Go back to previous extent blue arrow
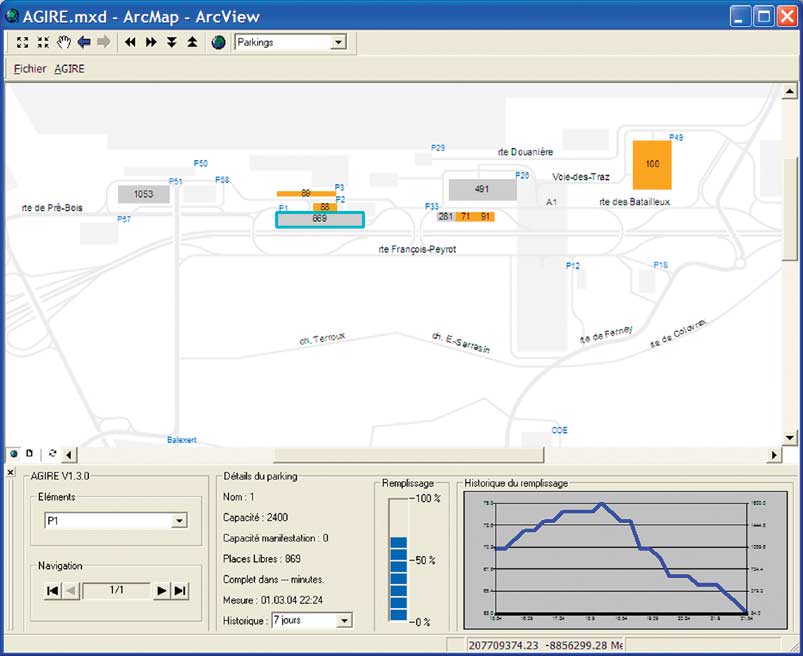 point(84,42)
